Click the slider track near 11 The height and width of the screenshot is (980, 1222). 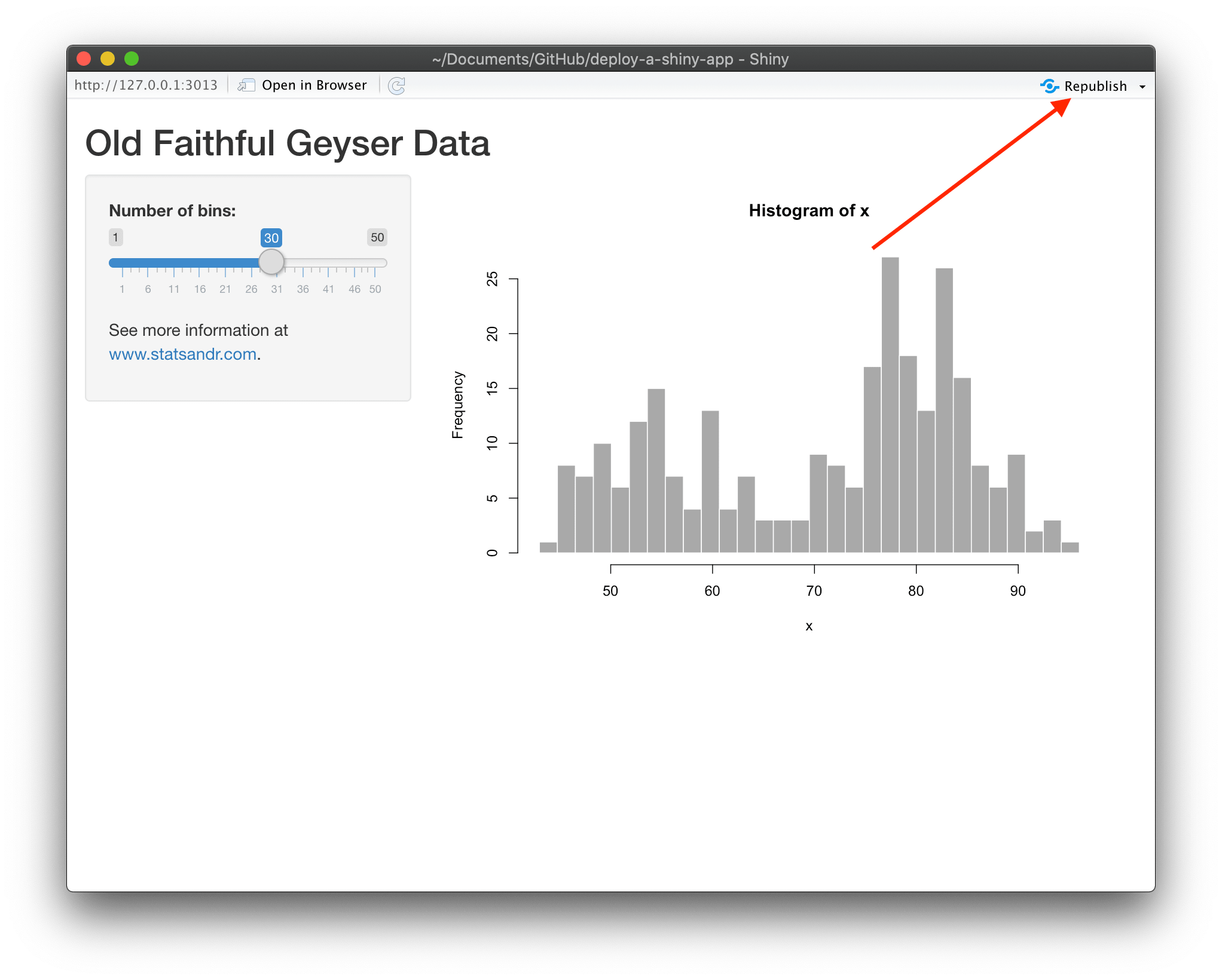pos(174,263)
